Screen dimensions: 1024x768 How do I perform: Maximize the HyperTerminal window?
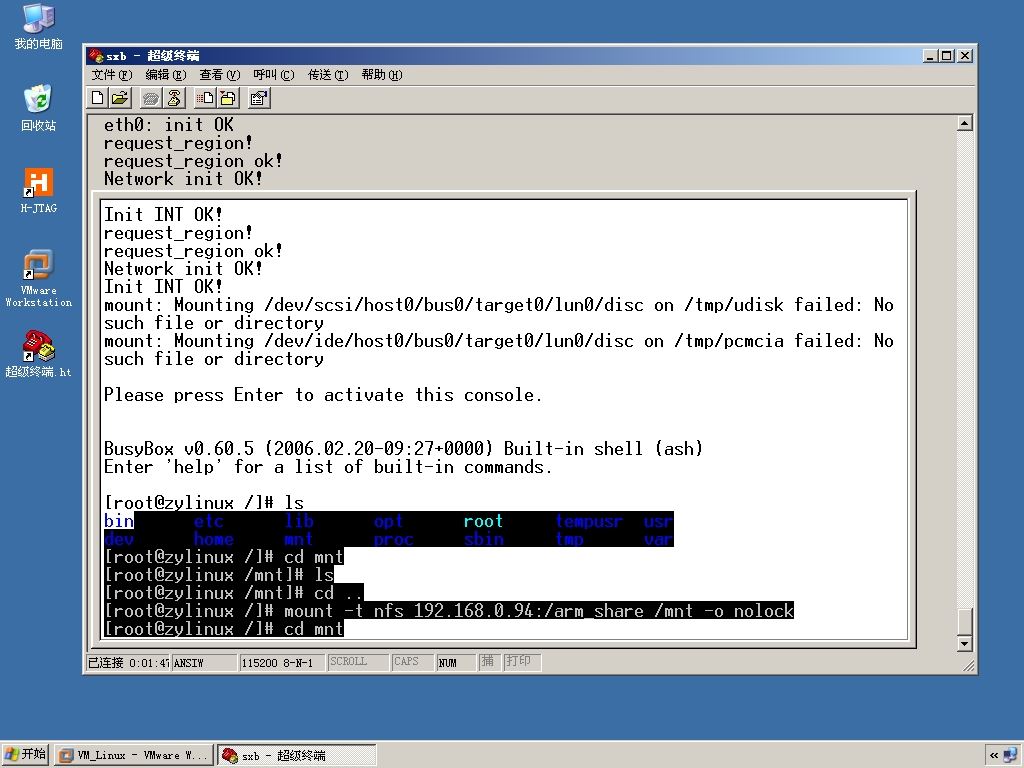tap(948, 56)
